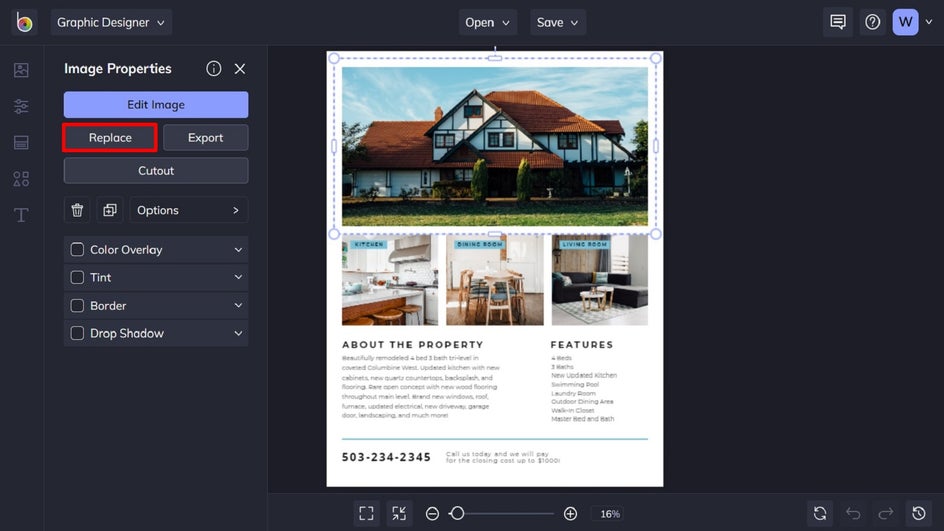Image resolution: width=944 pixels, height=531 pixels.
Task: Close the Image Properties panel
Action: point(240,69)
